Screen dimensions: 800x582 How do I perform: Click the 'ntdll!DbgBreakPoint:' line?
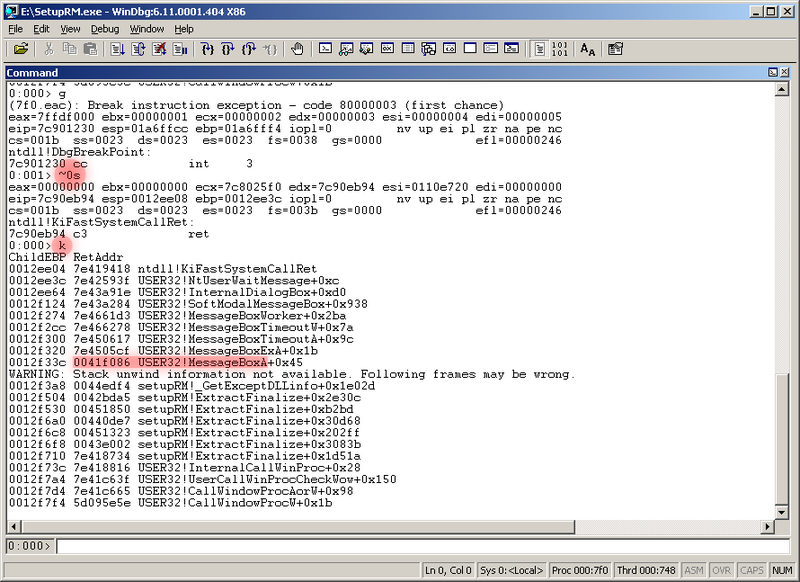pyautogui.click(x=79, y=152)
